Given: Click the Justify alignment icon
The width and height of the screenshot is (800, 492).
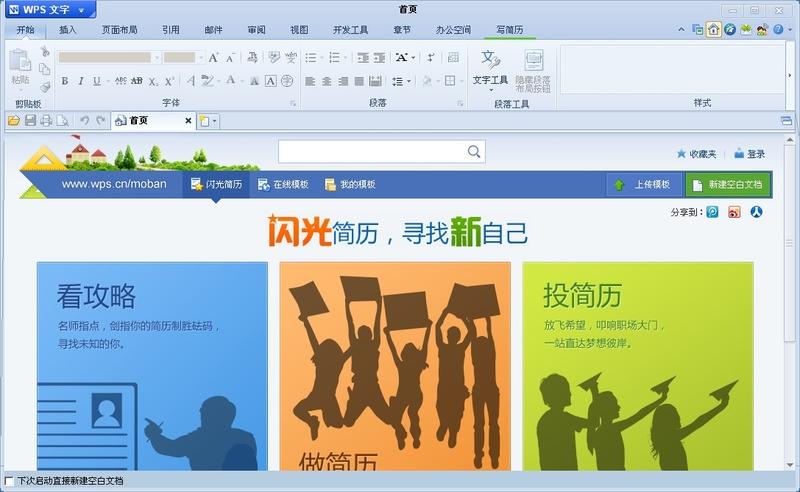Looking at the screenshot, I should click(x=359, y=81).
